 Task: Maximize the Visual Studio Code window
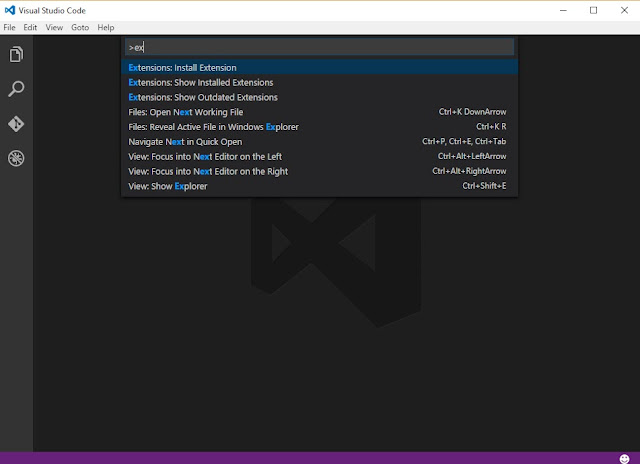pos(593,10)
